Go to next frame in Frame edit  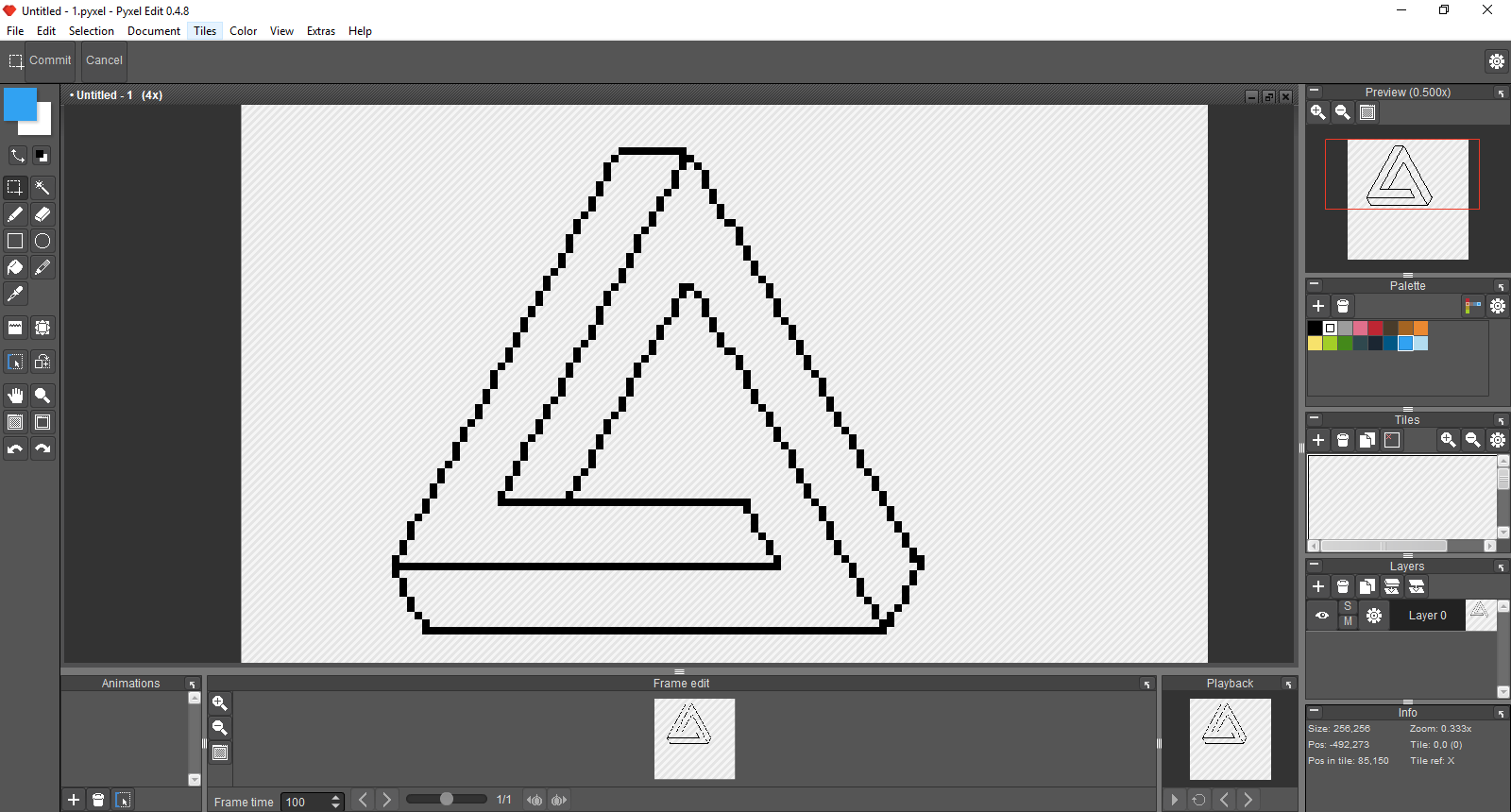pos(386,800)
